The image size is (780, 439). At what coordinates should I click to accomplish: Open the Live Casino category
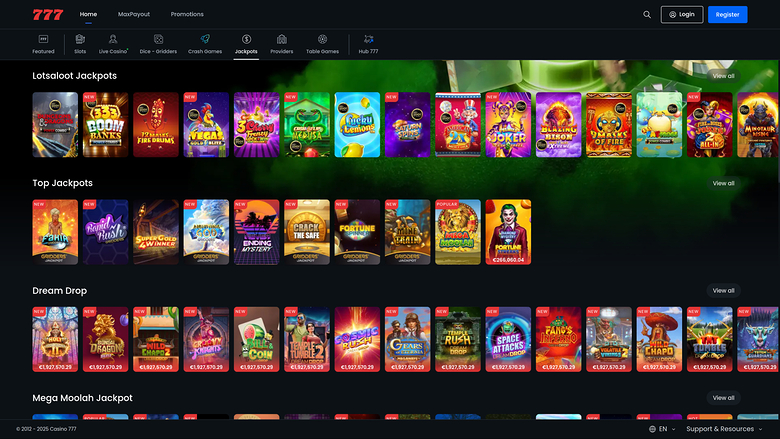113,44
